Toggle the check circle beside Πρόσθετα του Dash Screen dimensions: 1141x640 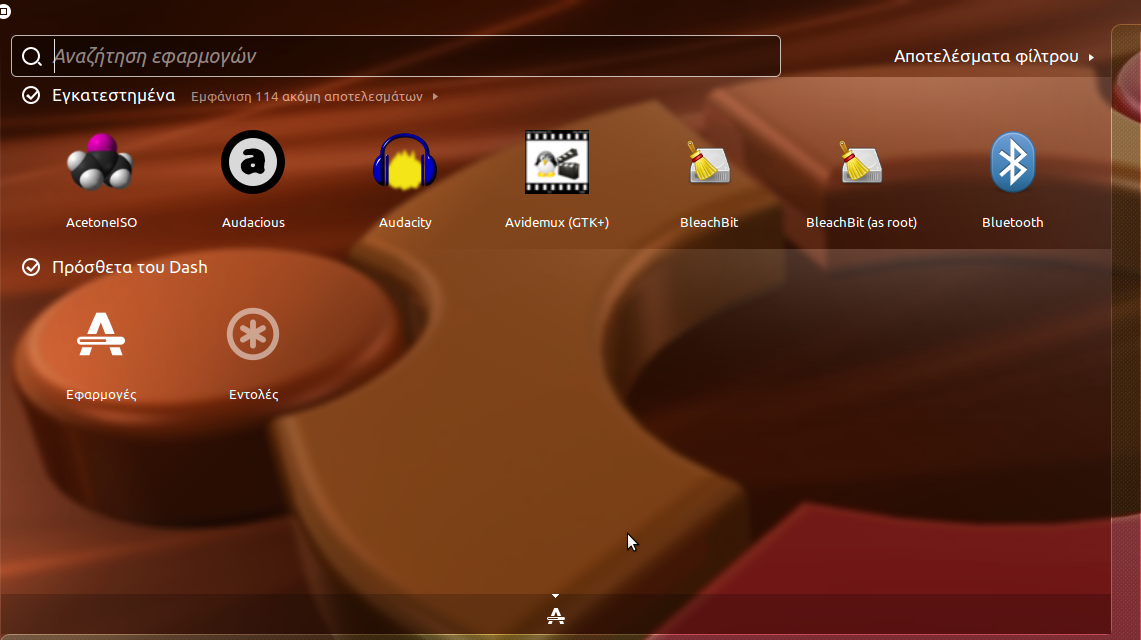(31, 268)
